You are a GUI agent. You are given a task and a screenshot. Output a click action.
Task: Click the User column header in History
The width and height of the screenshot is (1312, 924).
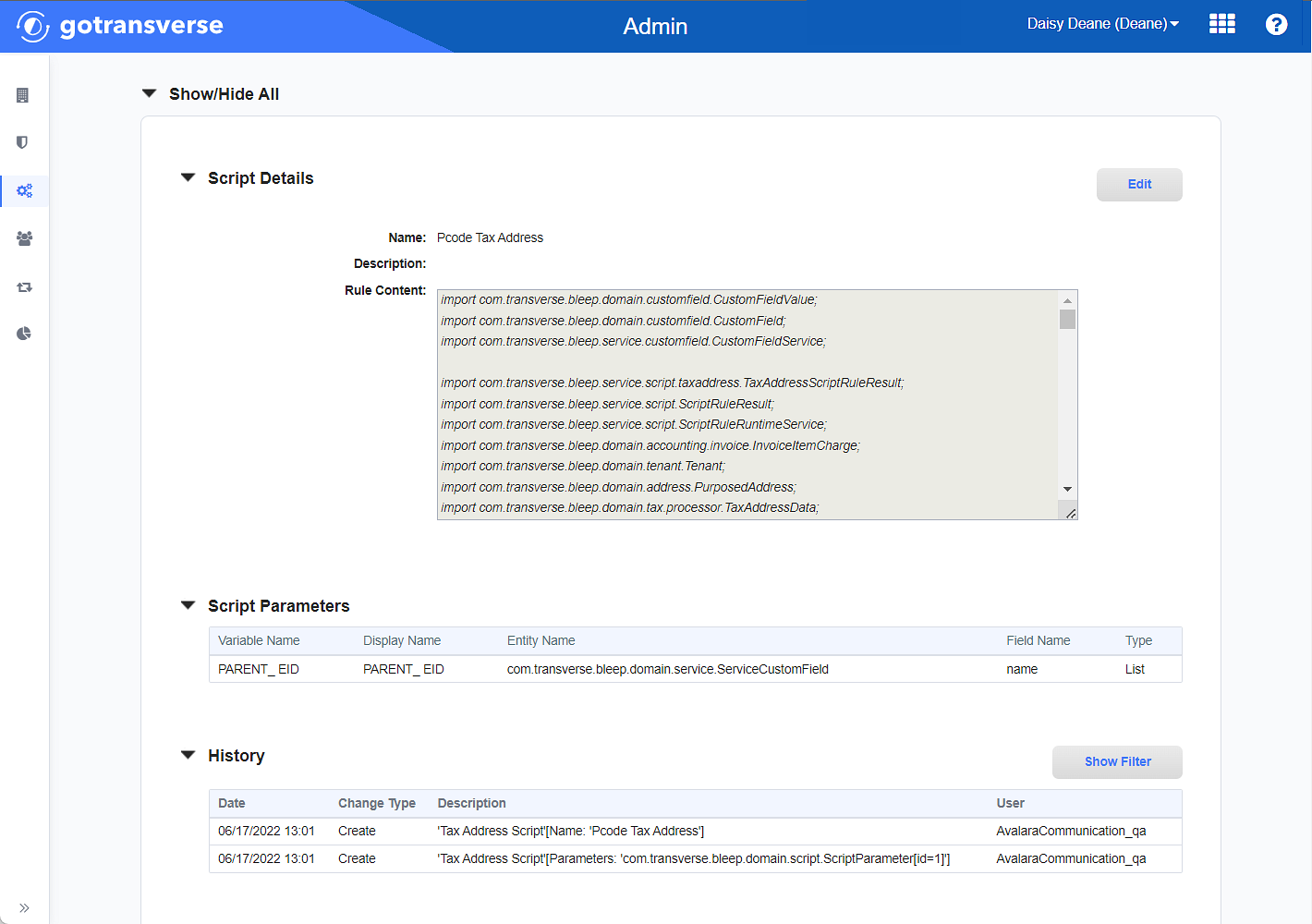pos(1010,803)
